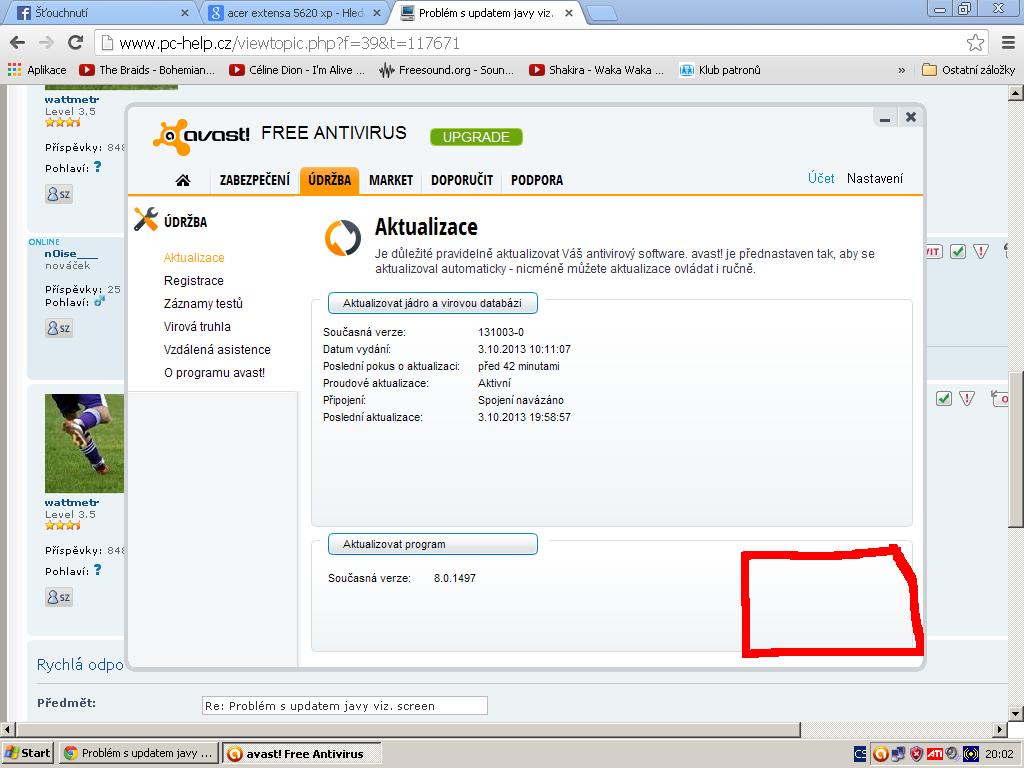Click the wattmetr username link above avatar
Viewport: 1024px width, 768px height.
point(72,99)
